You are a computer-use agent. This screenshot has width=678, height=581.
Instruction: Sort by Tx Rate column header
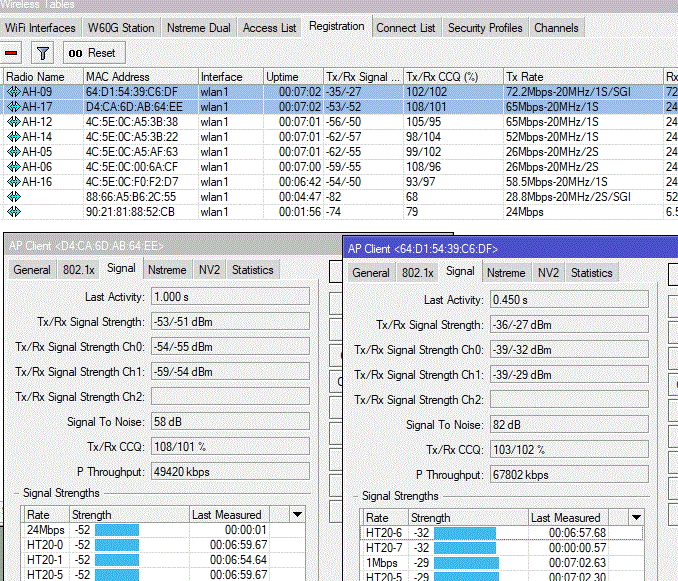tap(583, 77)
